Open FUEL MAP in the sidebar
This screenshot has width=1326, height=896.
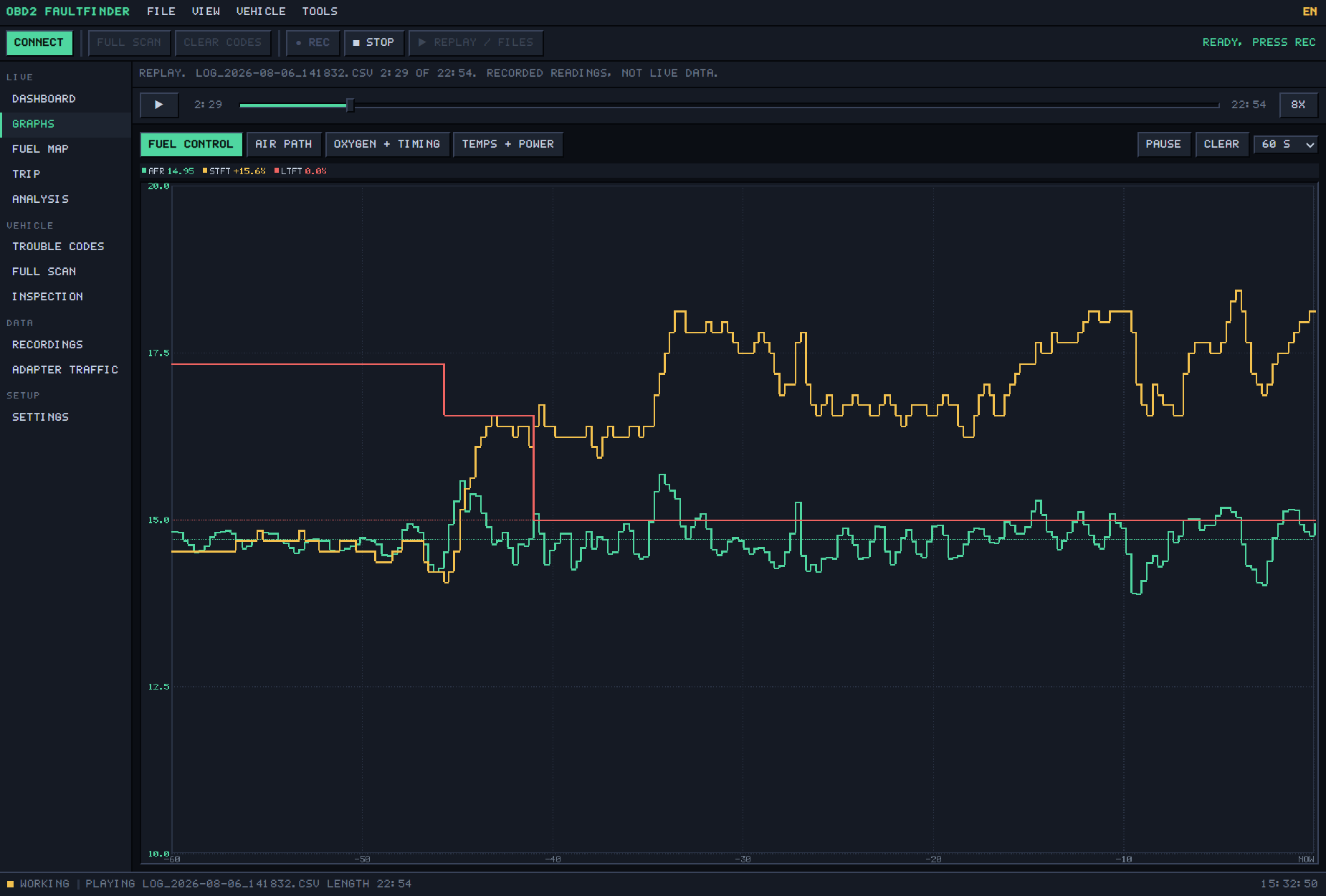point(65,149)
